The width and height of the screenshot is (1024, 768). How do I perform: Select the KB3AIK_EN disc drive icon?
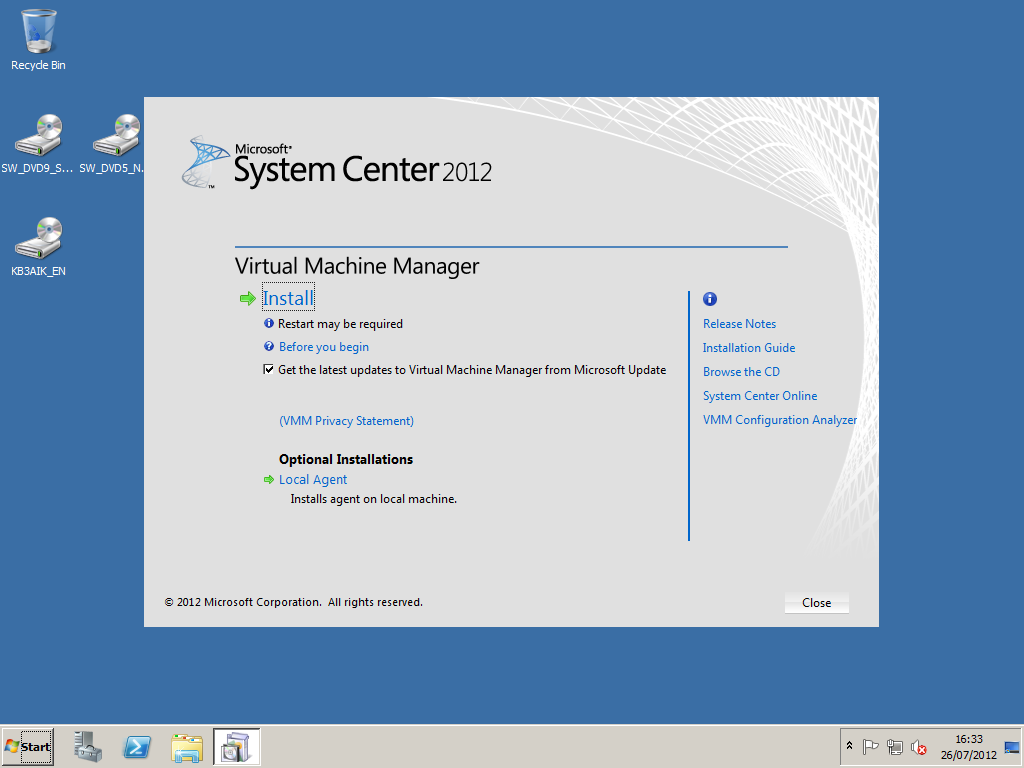point(39,246)
